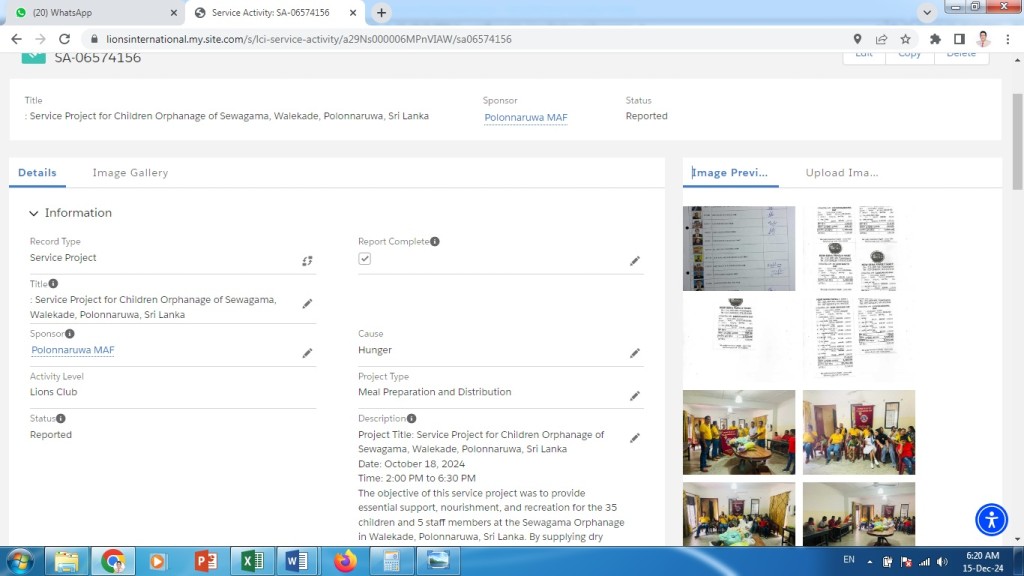Open the single receipt image thumbnail
Image resolution: width=1024 pixels, height=576 pixels.
point(739,340)
